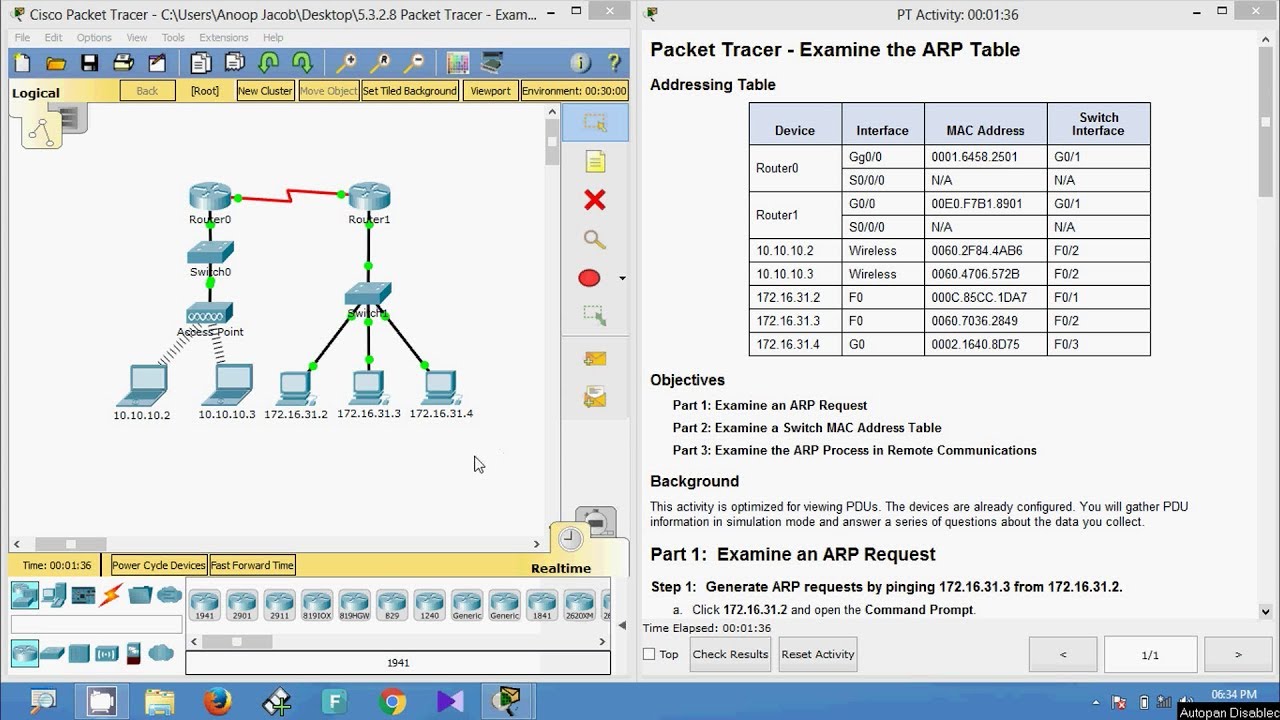Choose the Select tool in side toolbar
Screen dimensions: 1280x720
coord(595,123)
